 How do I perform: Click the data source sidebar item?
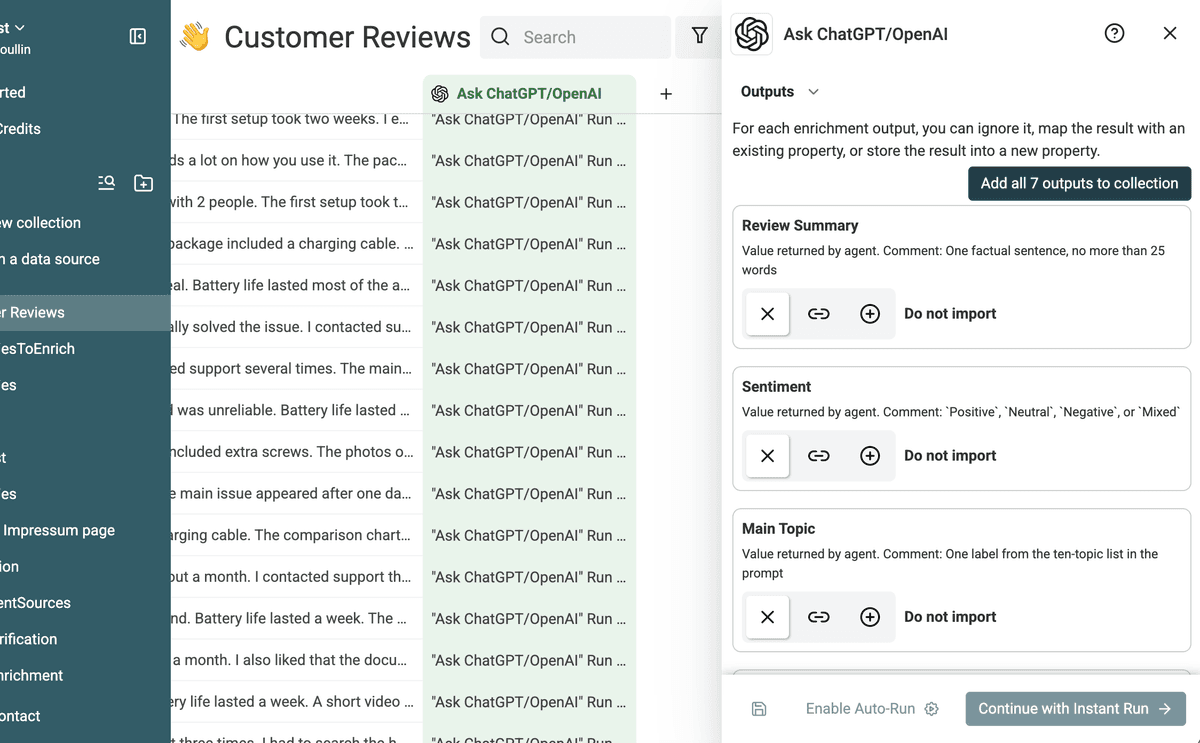coord(50,259)
